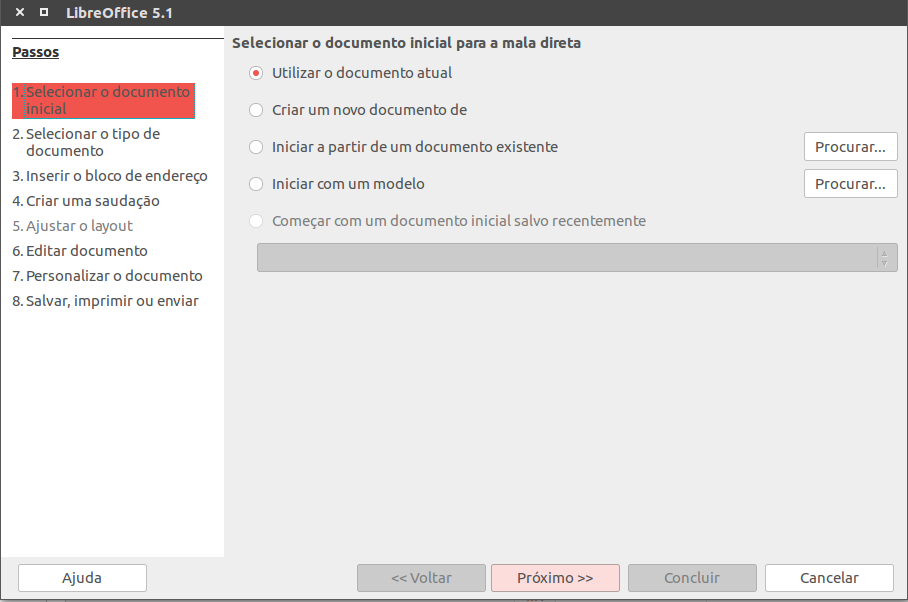This screenshot has height=602, width=908.
Task: Click the Ajuda help button
Action: click(x=82, y=578)
